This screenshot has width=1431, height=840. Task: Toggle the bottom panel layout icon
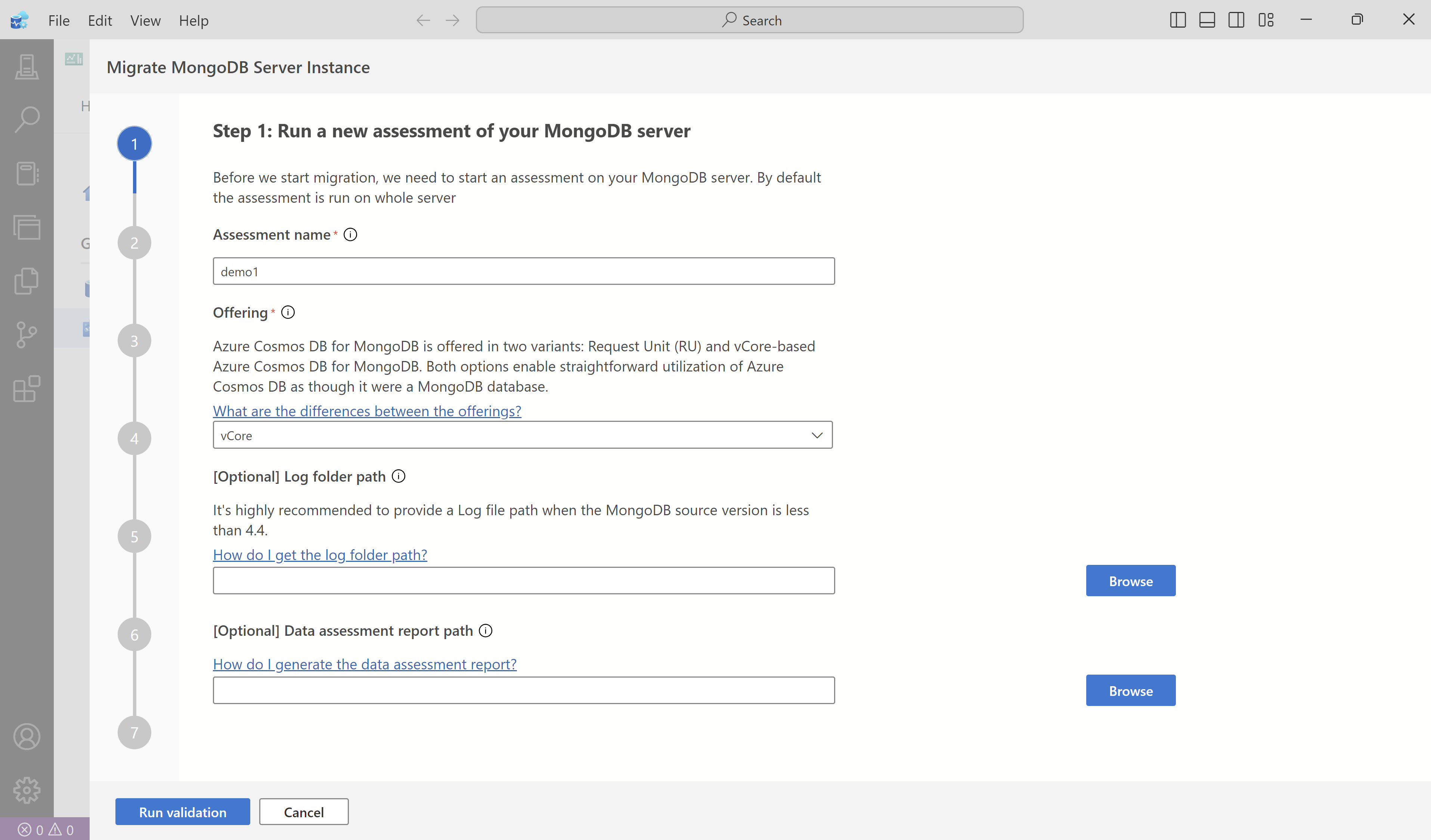point(1207,21)
